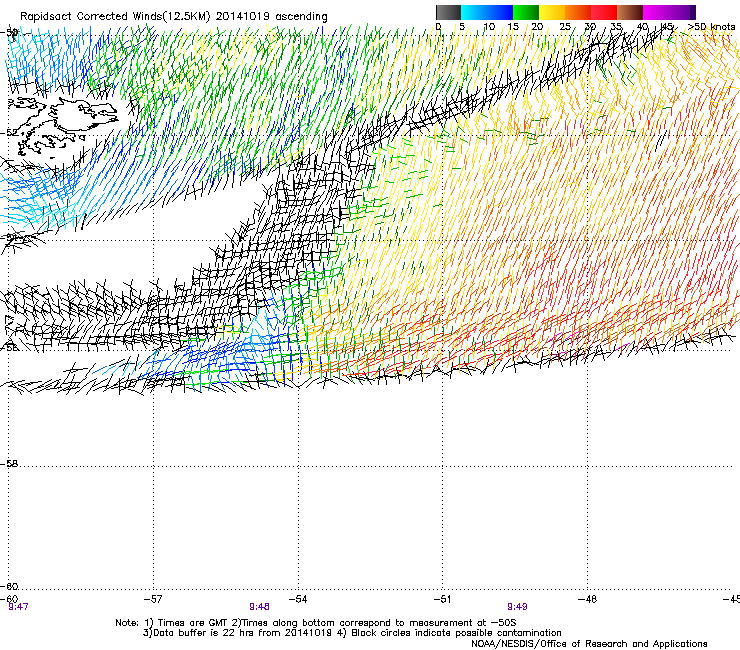Screen dimensions: 740x650
Task: Click the '-51' longitude axis label
Action: point(442,599)
